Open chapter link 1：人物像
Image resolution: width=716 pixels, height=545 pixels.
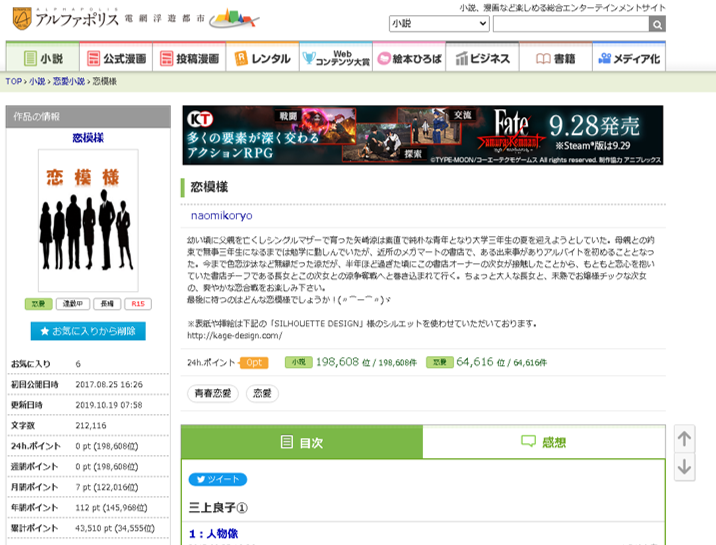[x=213, y=534]
